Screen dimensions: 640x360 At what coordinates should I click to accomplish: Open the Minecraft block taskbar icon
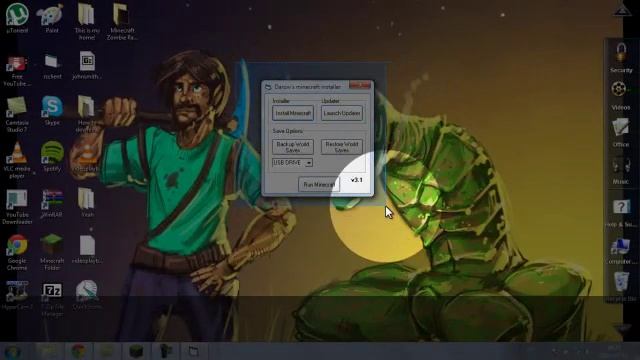tap(136, 351)
